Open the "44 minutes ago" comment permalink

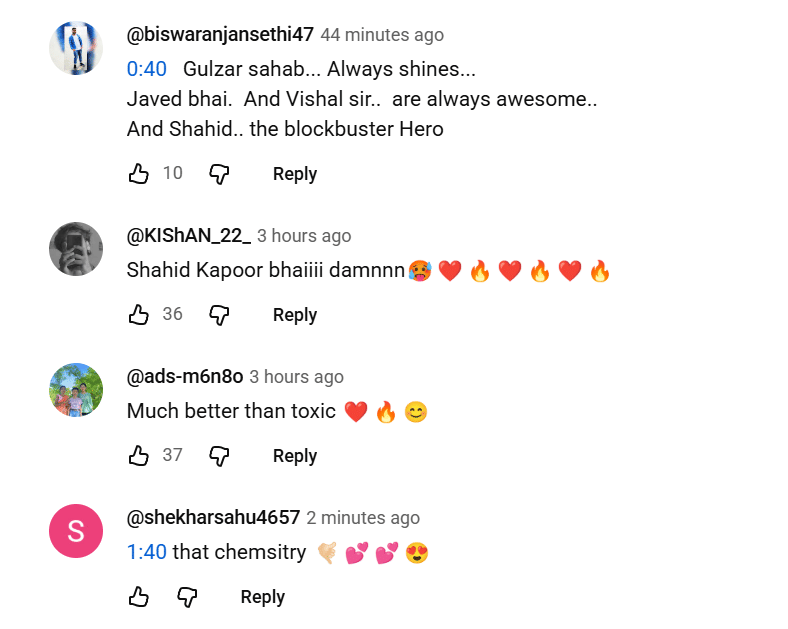coord(382,35)
